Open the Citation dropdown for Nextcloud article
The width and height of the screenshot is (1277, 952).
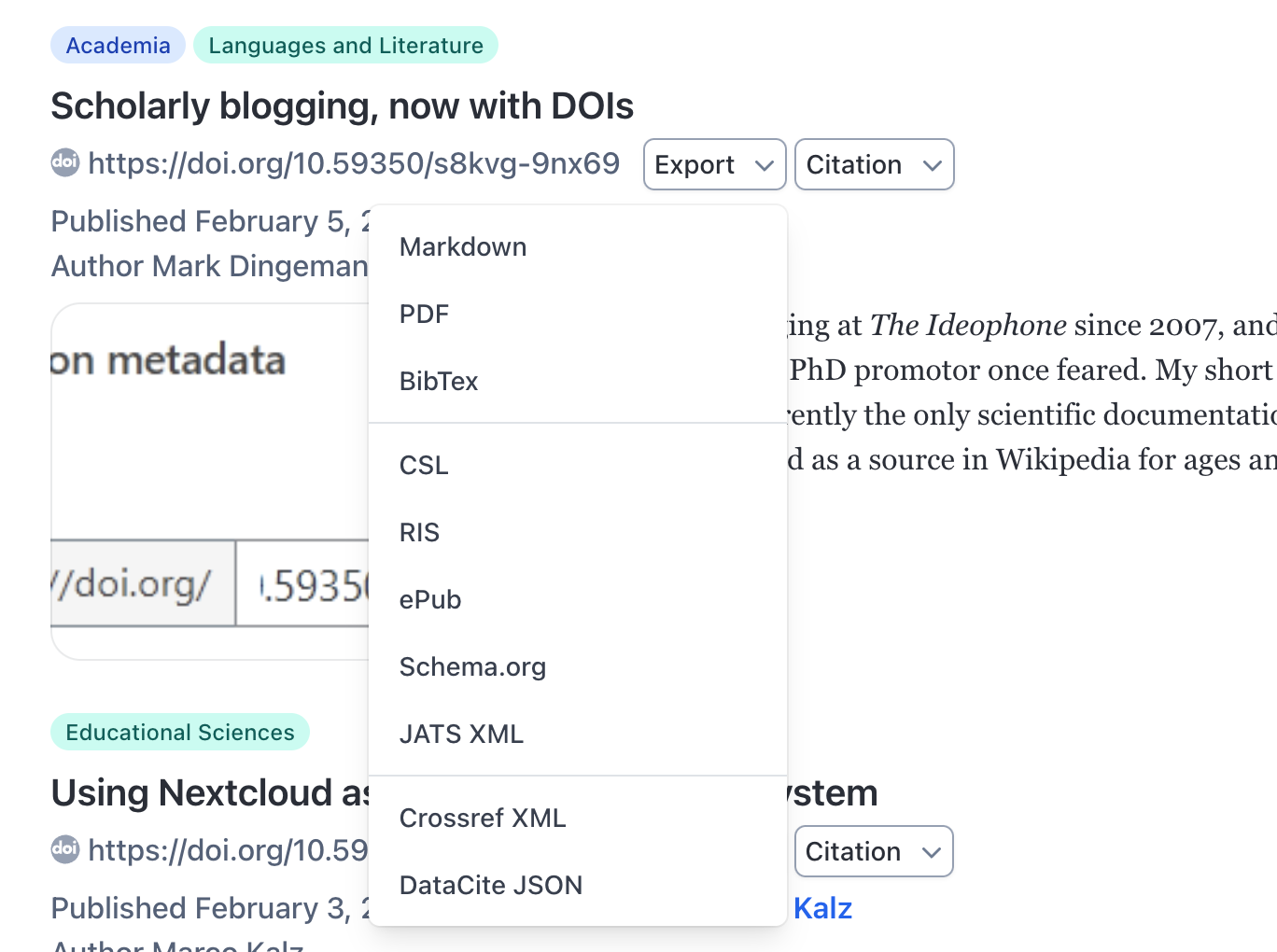point(873,852)
